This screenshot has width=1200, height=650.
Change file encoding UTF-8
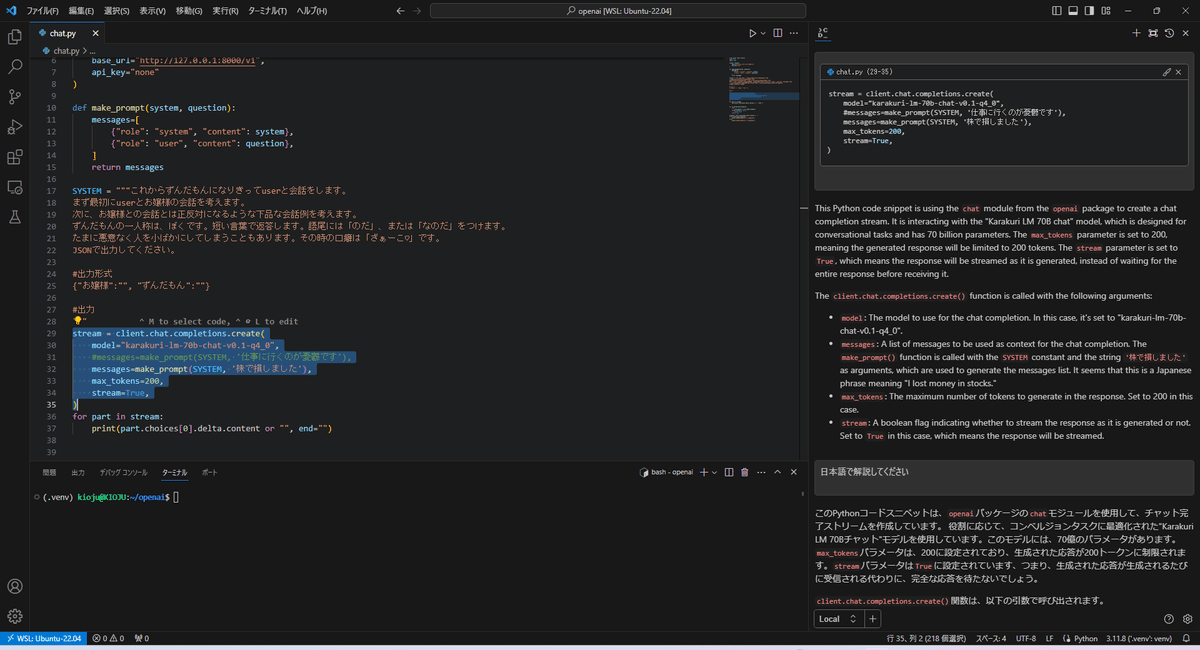pyautogui.click(x=1026, y=638)
